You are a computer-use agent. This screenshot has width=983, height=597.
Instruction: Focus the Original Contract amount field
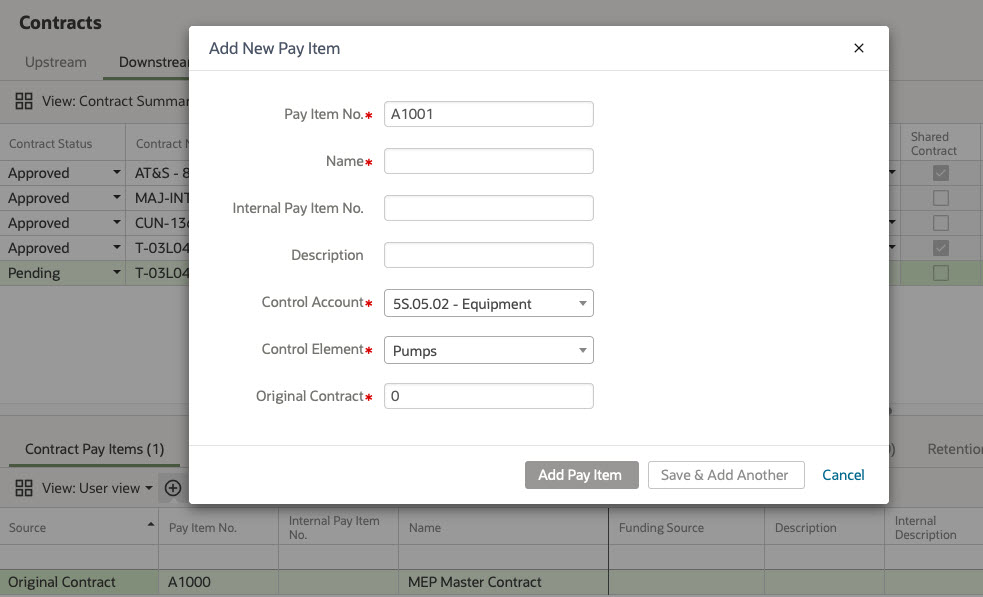click(489, 396)
